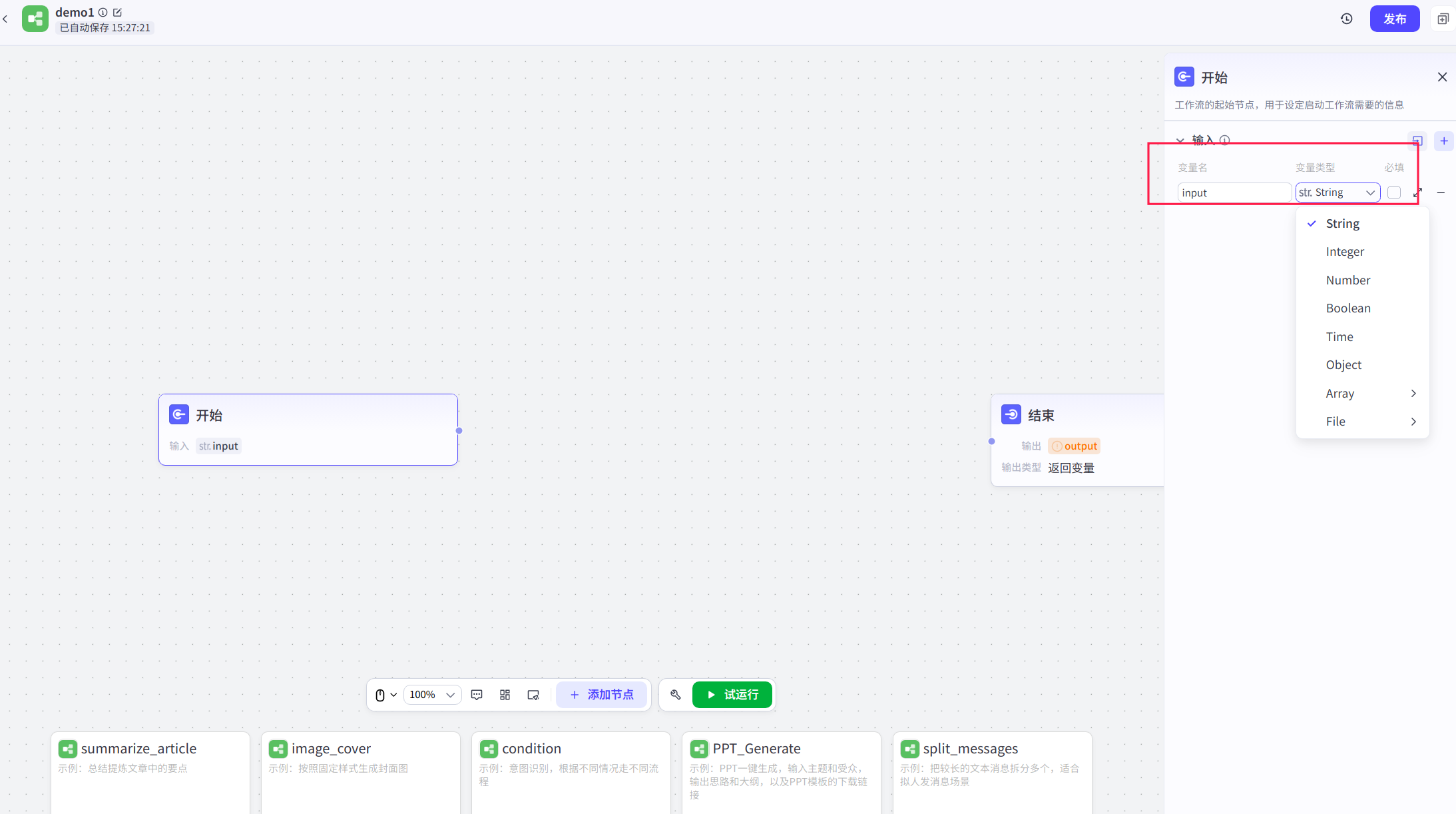The width and height of the screenshot is (1456, 814).
Task: Click the green 试运行 button
Action: (x=732, y=695)
